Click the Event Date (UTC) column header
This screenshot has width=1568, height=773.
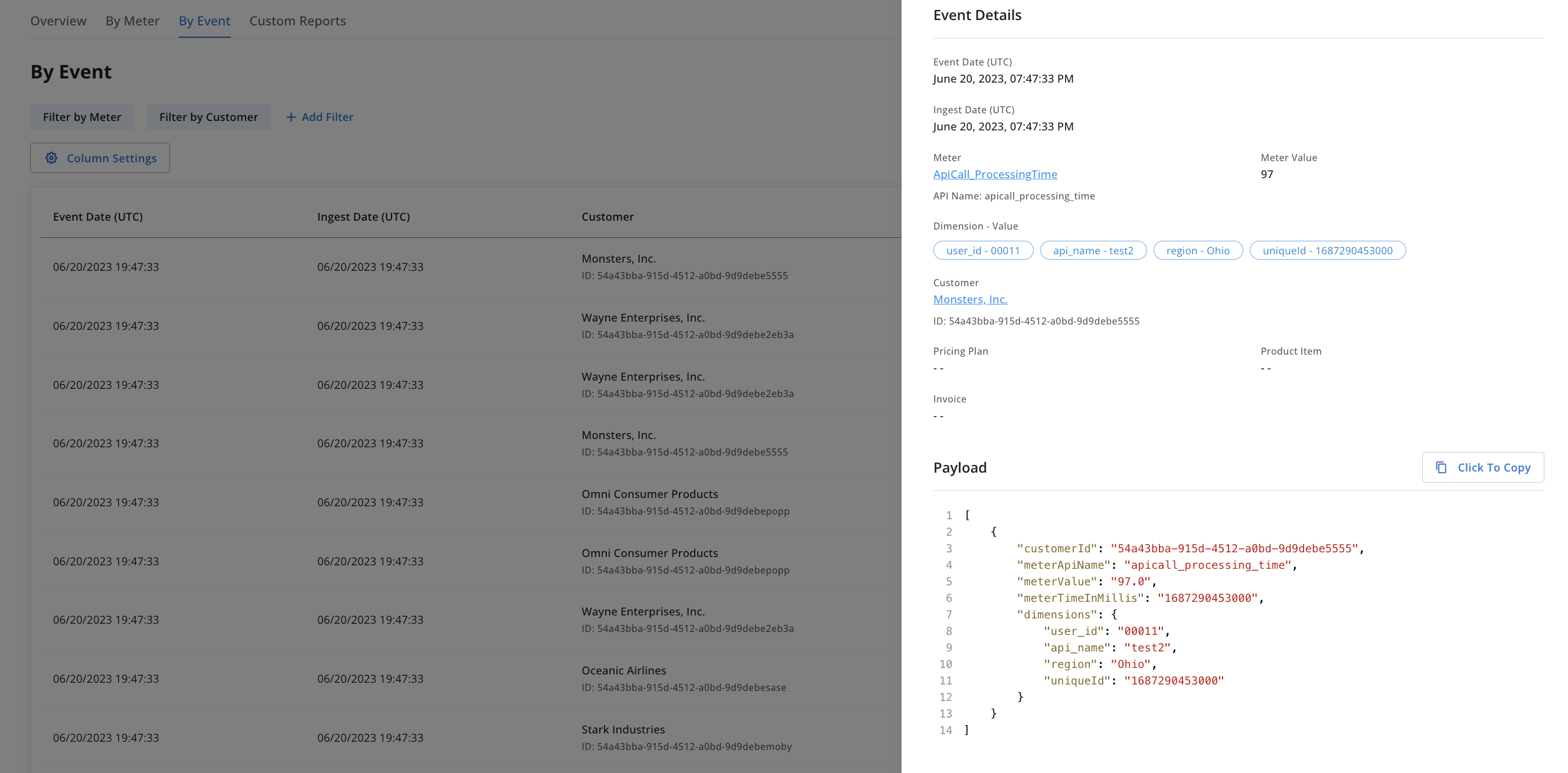coord(98,217)
